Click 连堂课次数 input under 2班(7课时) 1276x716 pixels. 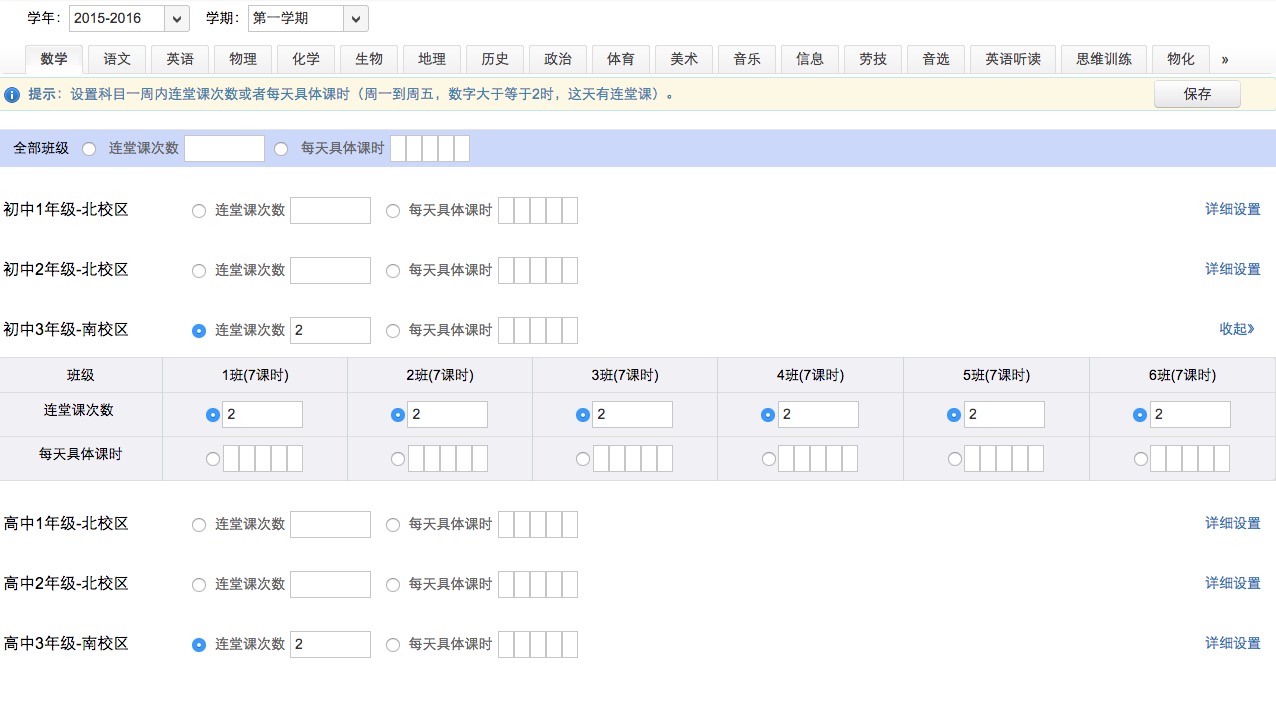coord(447,414)
